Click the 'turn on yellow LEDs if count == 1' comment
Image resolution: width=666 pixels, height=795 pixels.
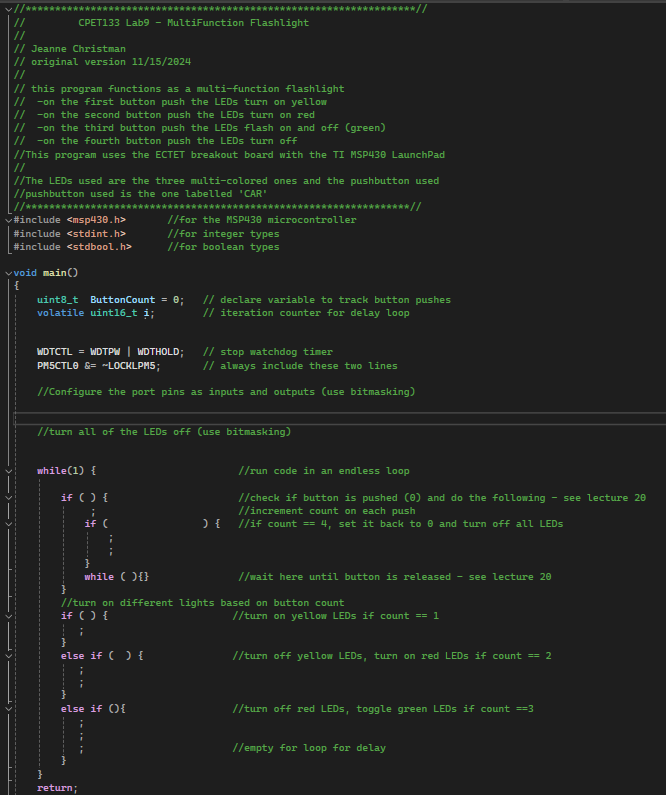[x=336, y=616]
